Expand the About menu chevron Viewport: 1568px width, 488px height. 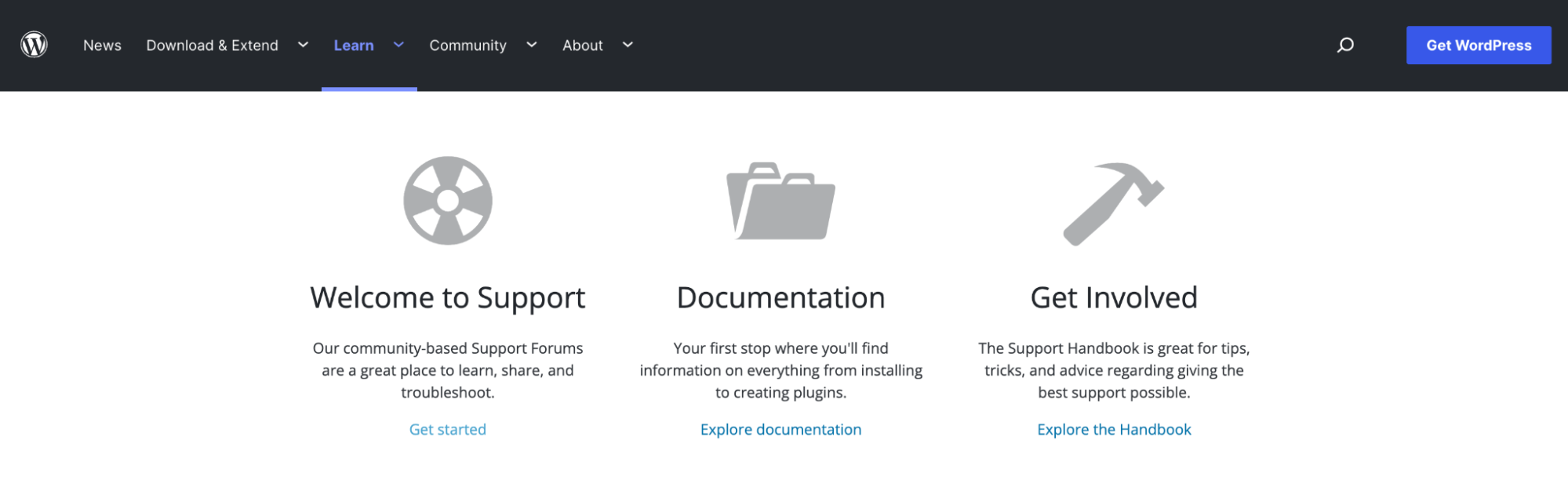628,45
